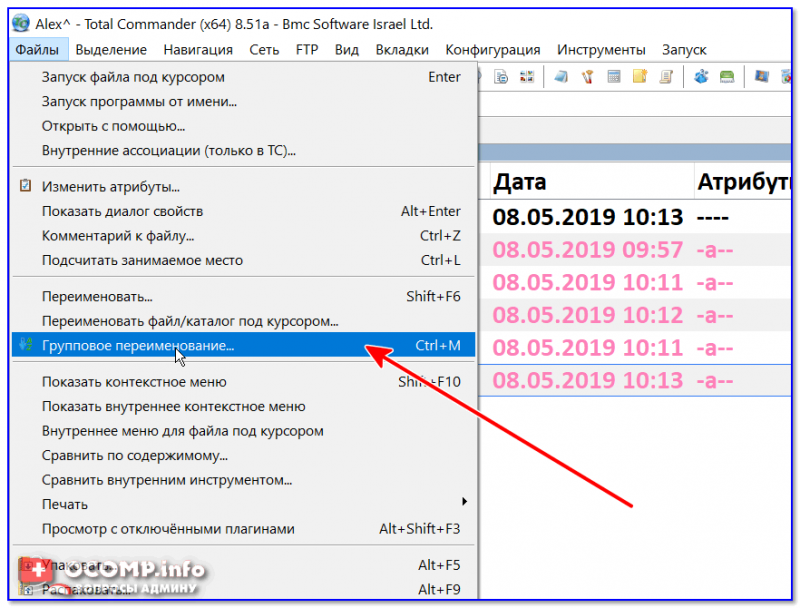Select row dated 08.05.2019 09:57

click(635, 249)
